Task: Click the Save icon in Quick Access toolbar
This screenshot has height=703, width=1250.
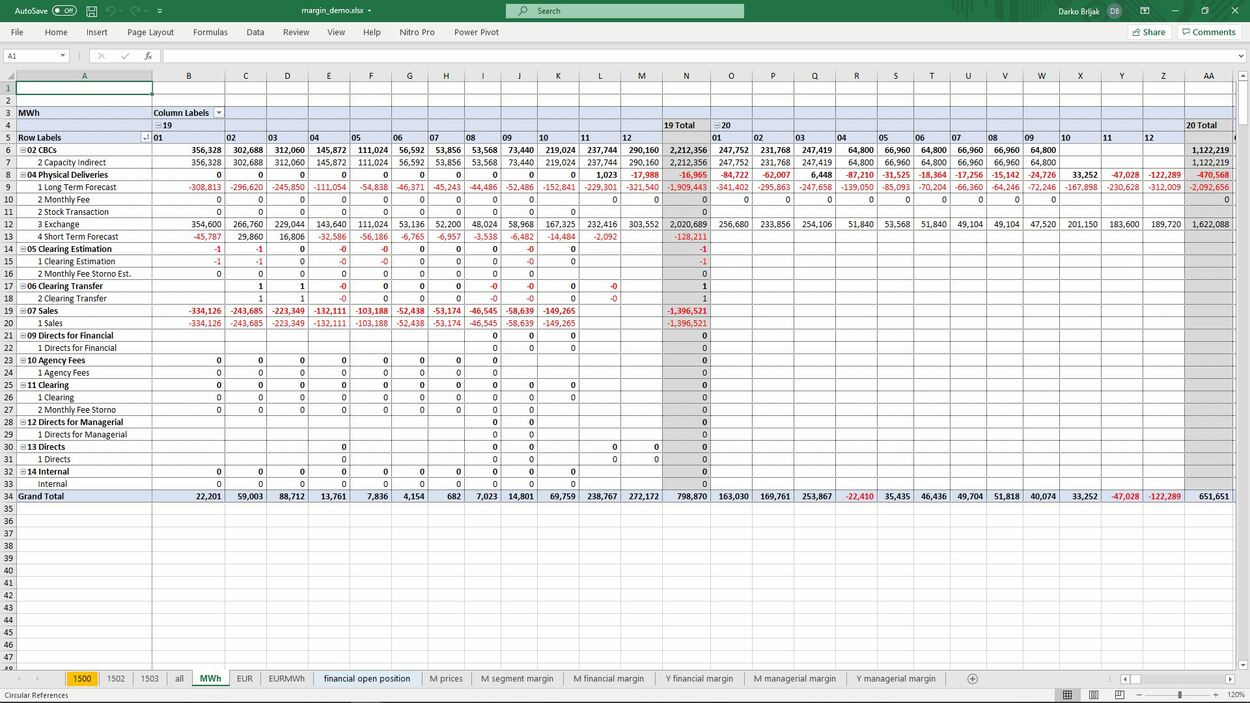Action: pyautogui.click(x=91, y=10)
